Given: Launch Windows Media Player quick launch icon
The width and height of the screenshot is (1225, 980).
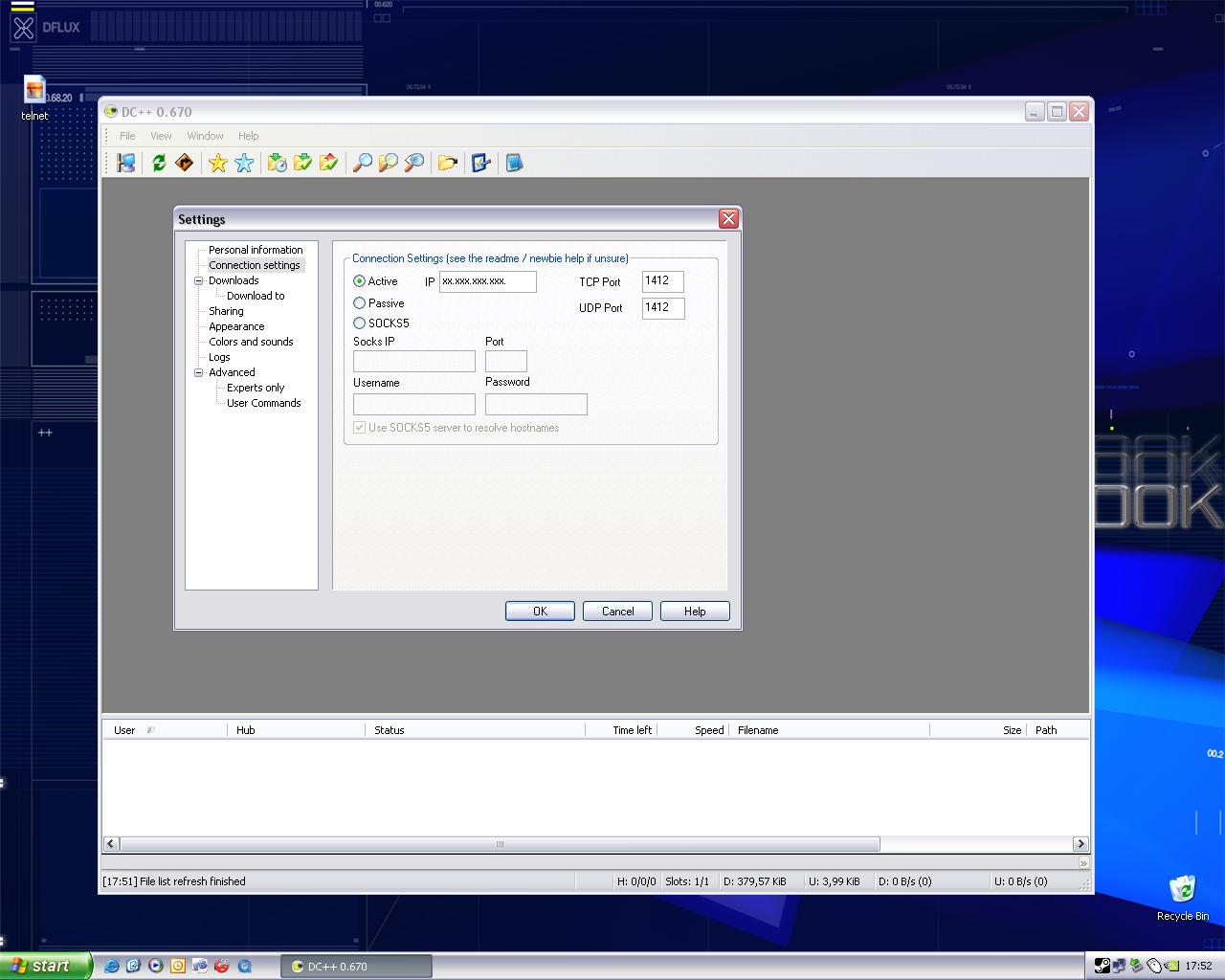Looking at the screenshot, I should tap(155, 966).
